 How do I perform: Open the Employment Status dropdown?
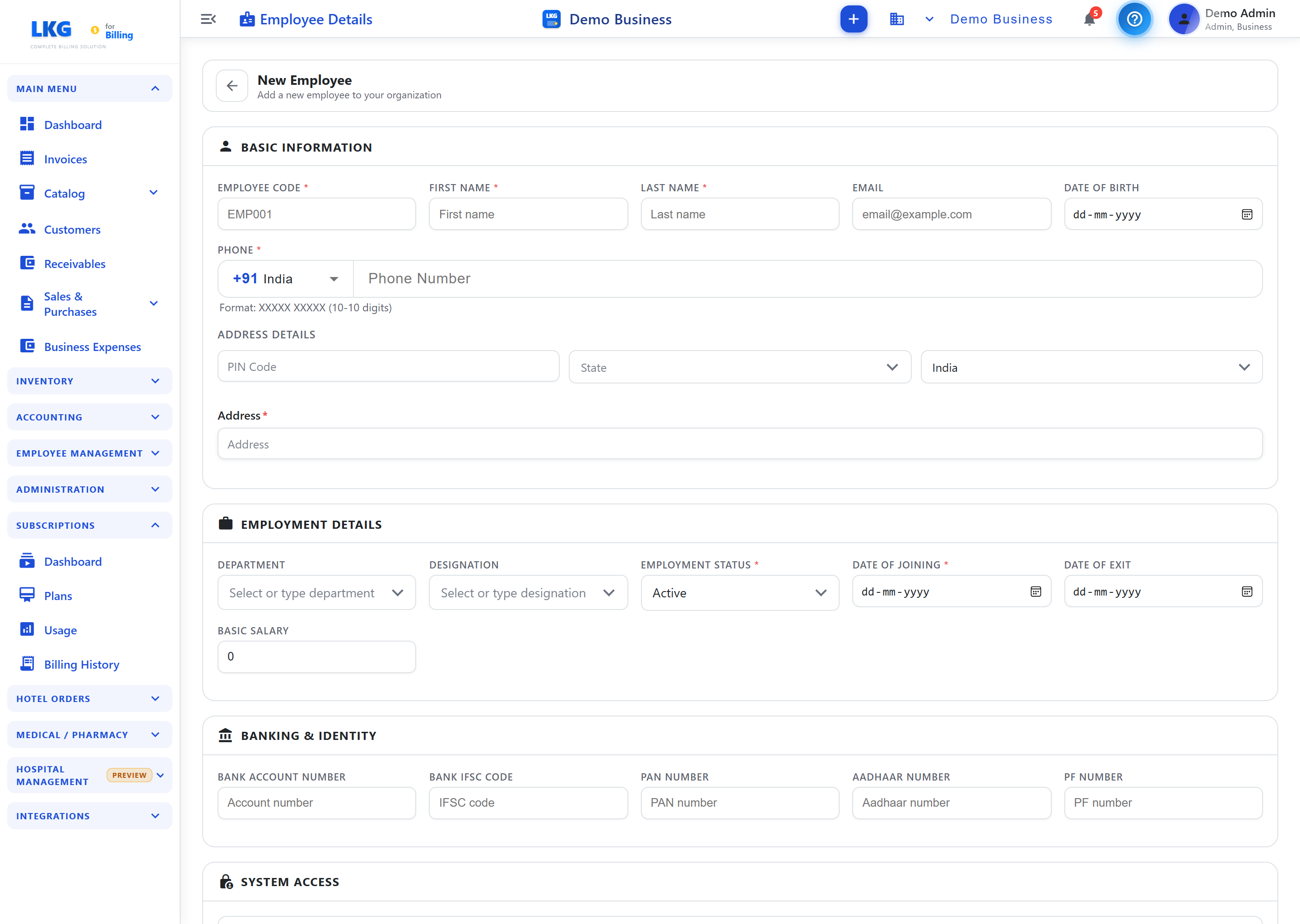coord(739,593)
